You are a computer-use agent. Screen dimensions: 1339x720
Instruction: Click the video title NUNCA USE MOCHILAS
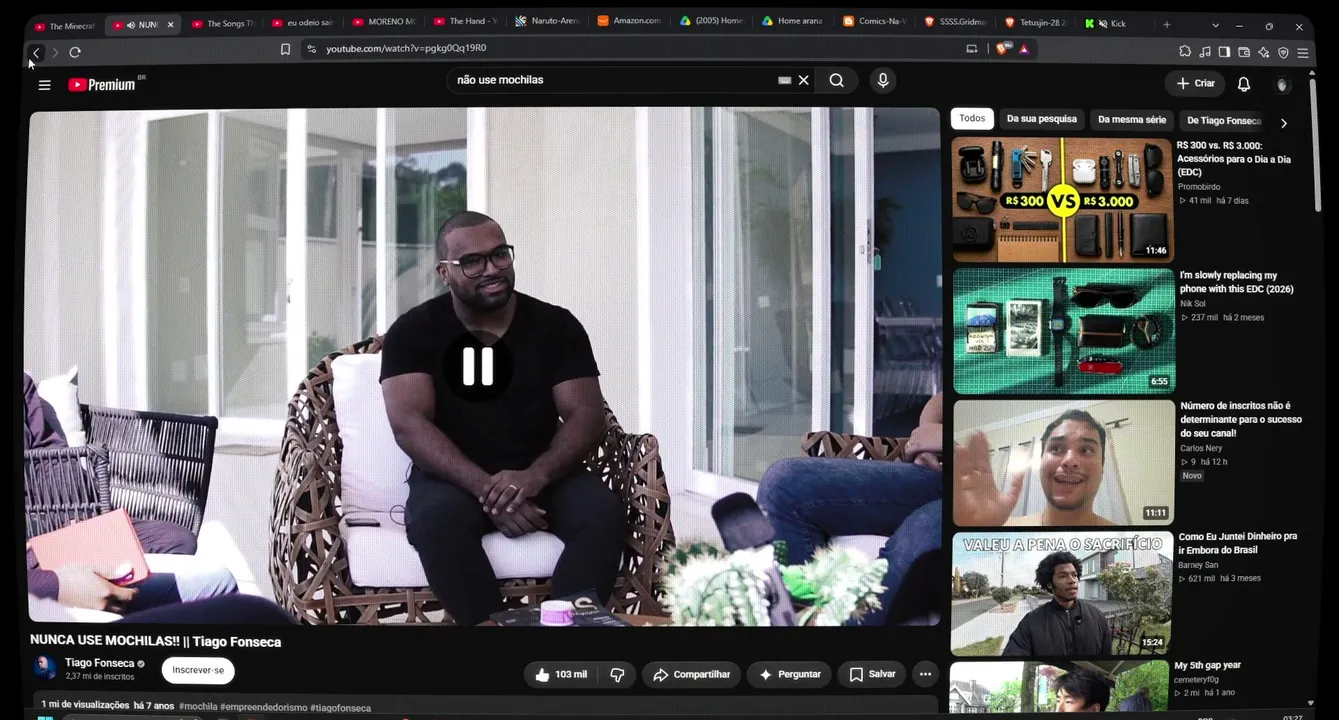pos(155,642)
